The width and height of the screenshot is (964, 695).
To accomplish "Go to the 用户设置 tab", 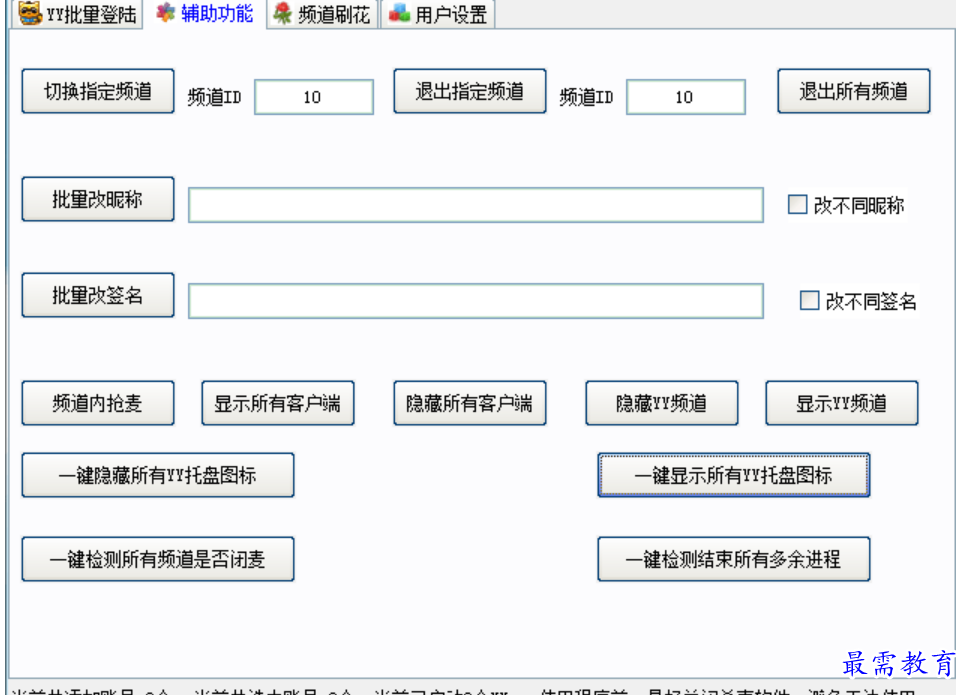I will (438, 14).
